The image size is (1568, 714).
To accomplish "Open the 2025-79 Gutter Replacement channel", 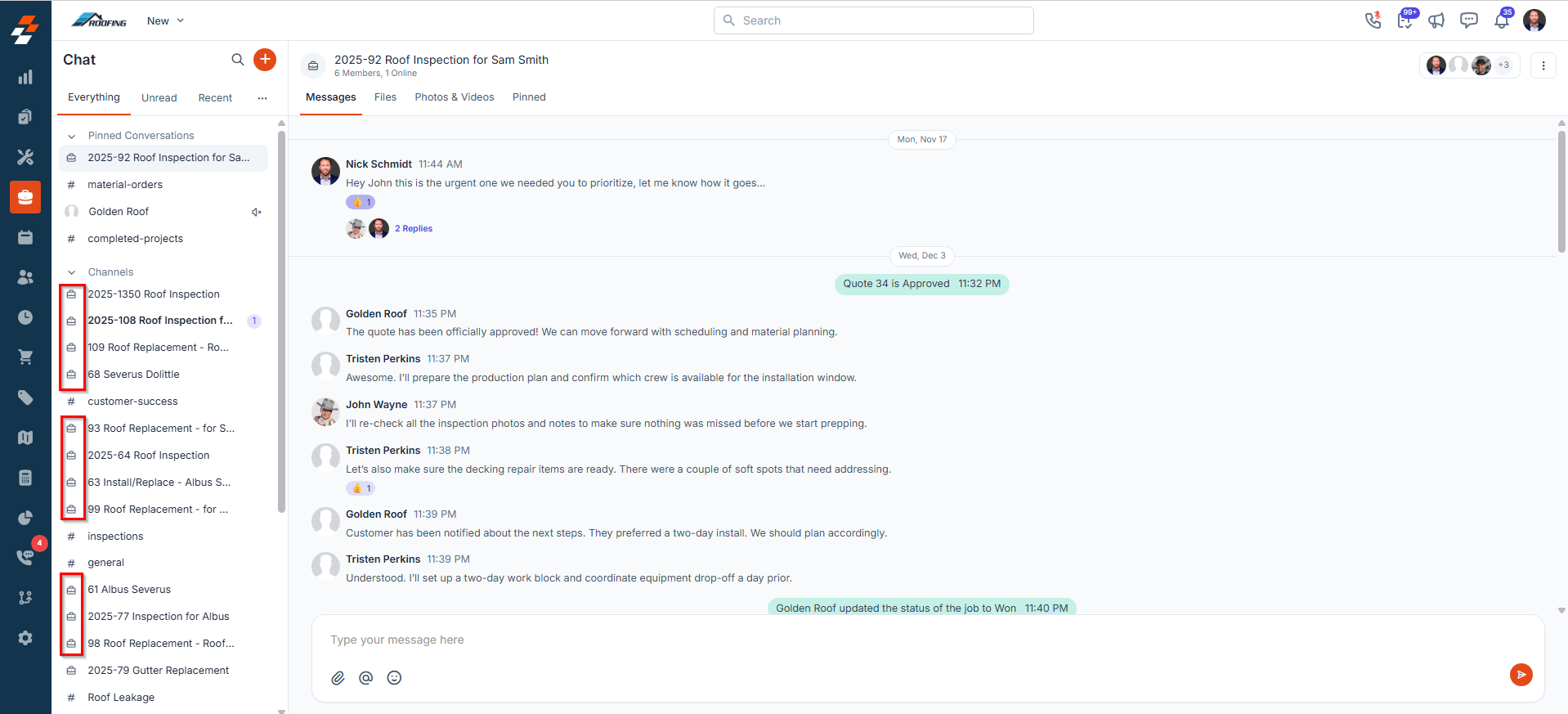I will point(164,671).
